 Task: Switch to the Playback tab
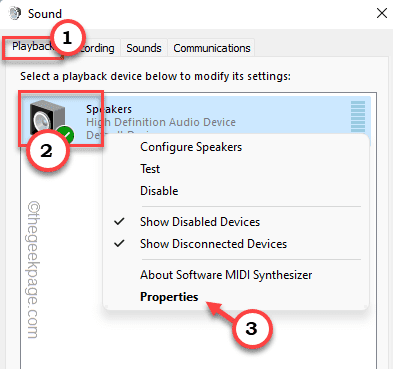pyautogui.click(x=32, y=47)
